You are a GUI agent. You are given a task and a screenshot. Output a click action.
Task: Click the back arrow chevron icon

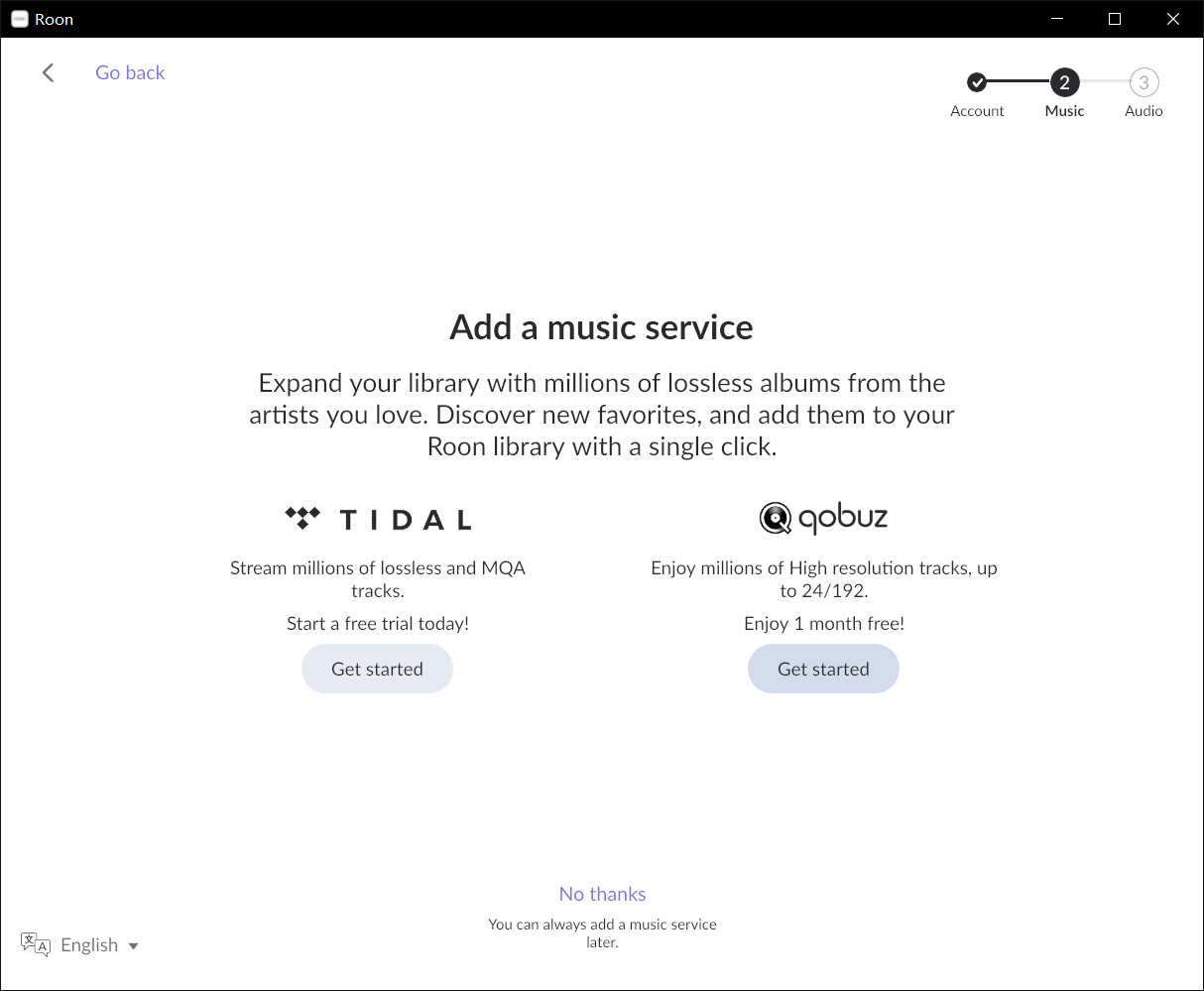(48, 72)
